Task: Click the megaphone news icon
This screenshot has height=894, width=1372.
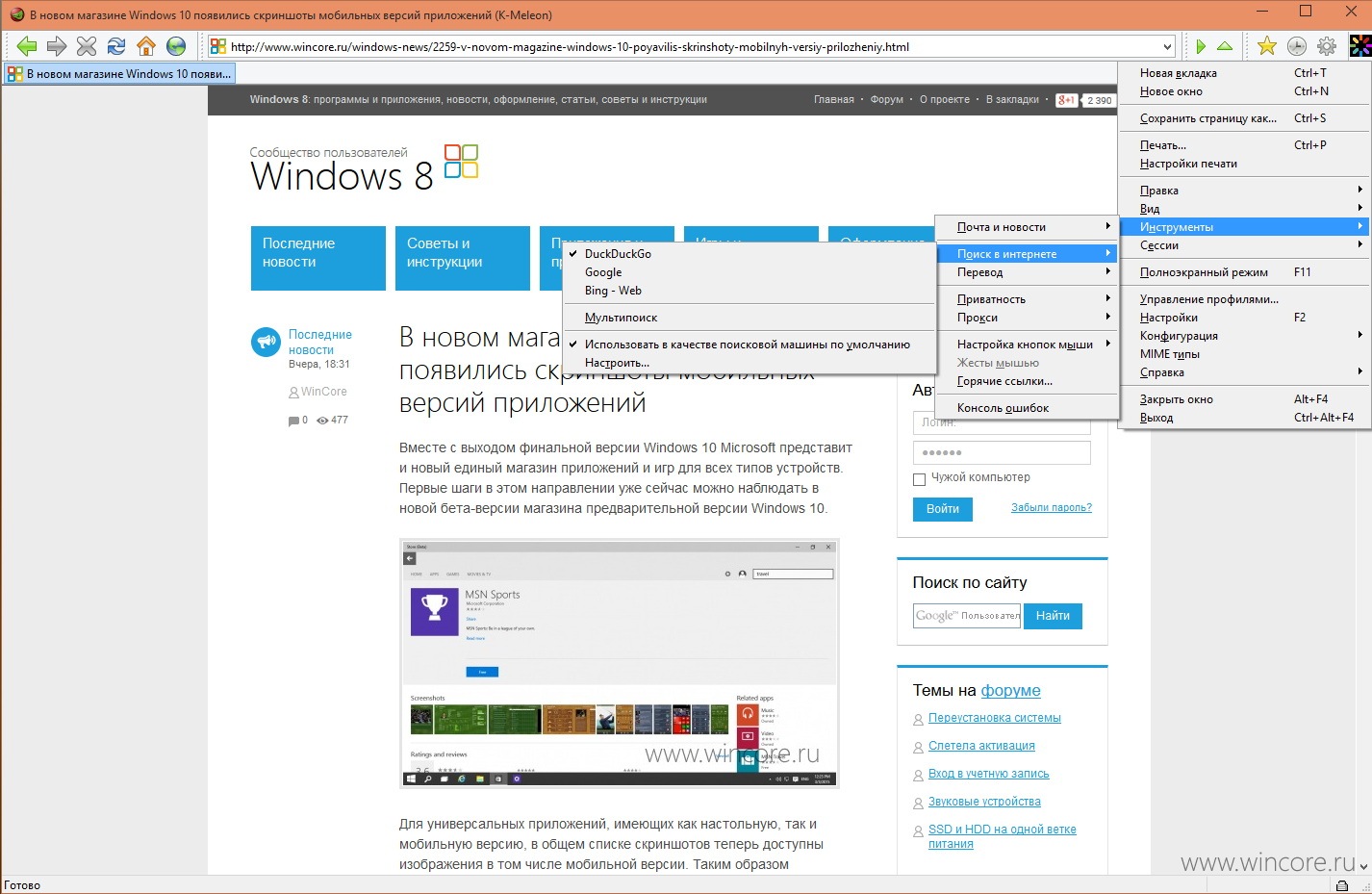Action: 266,343
